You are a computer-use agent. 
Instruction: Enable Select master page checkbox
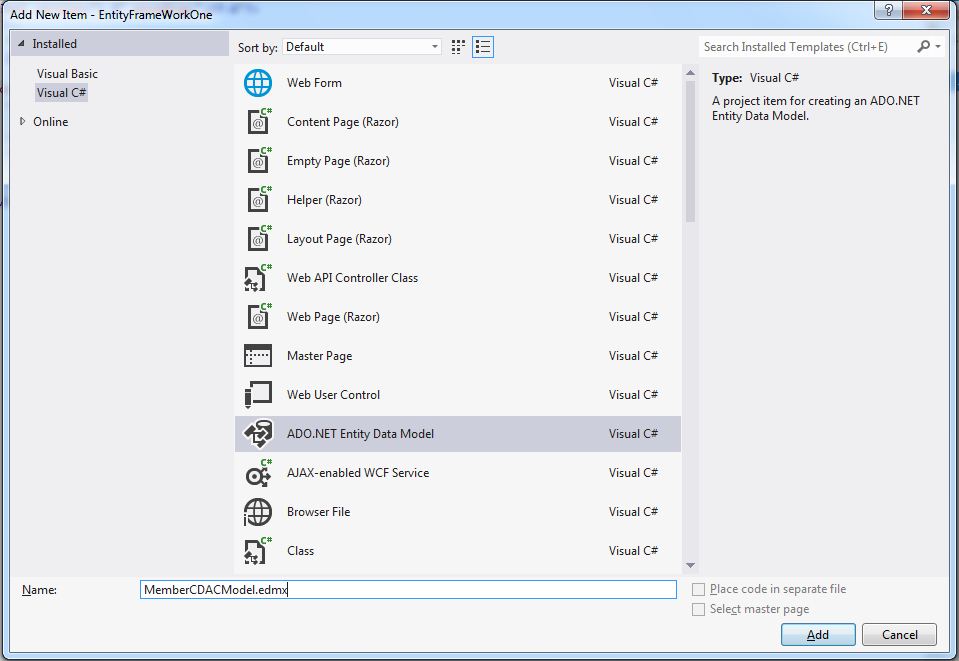click(x=698, y=610)
